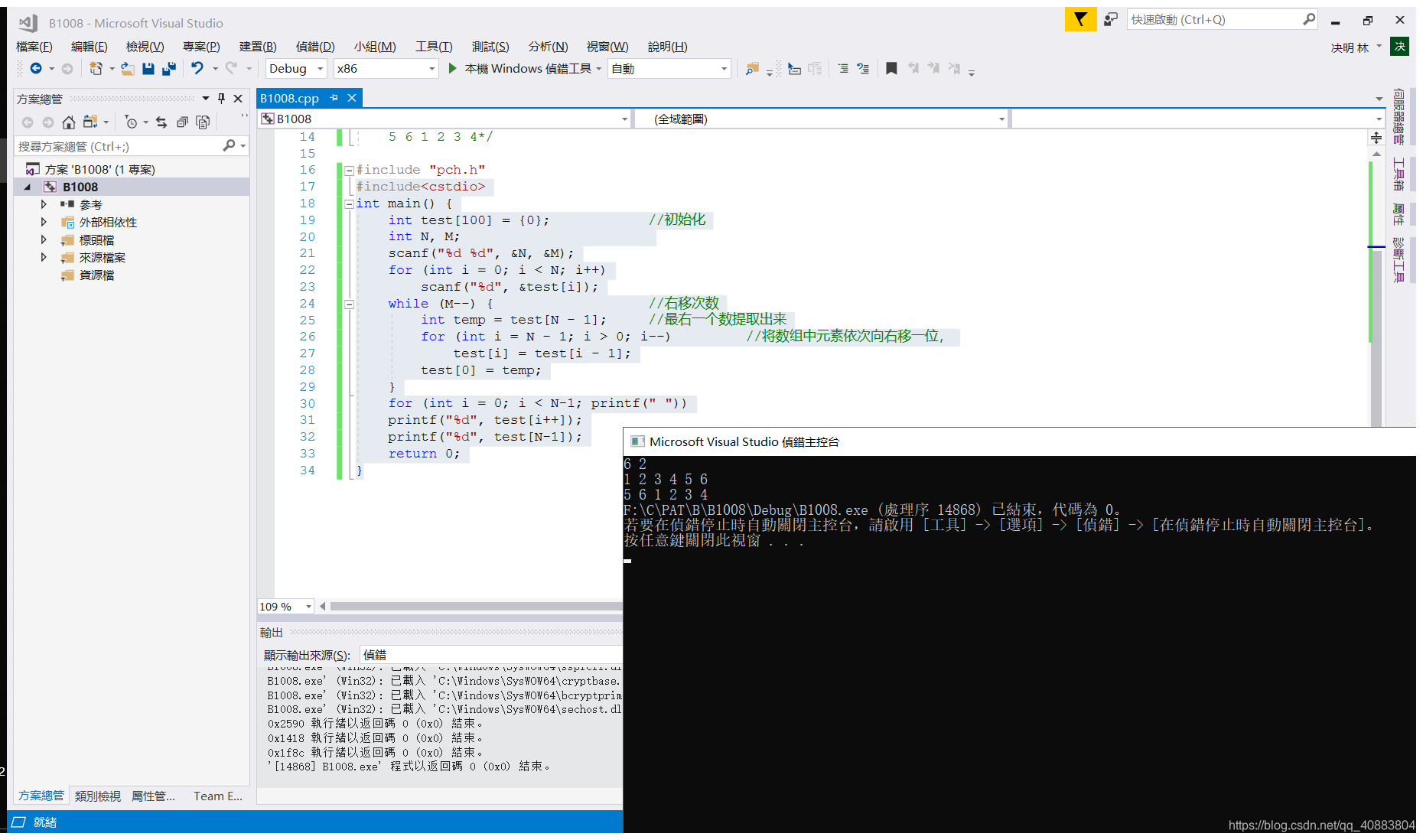
Task: Open the (全域範圍) global scope dropdown
Action: point(822,119)
